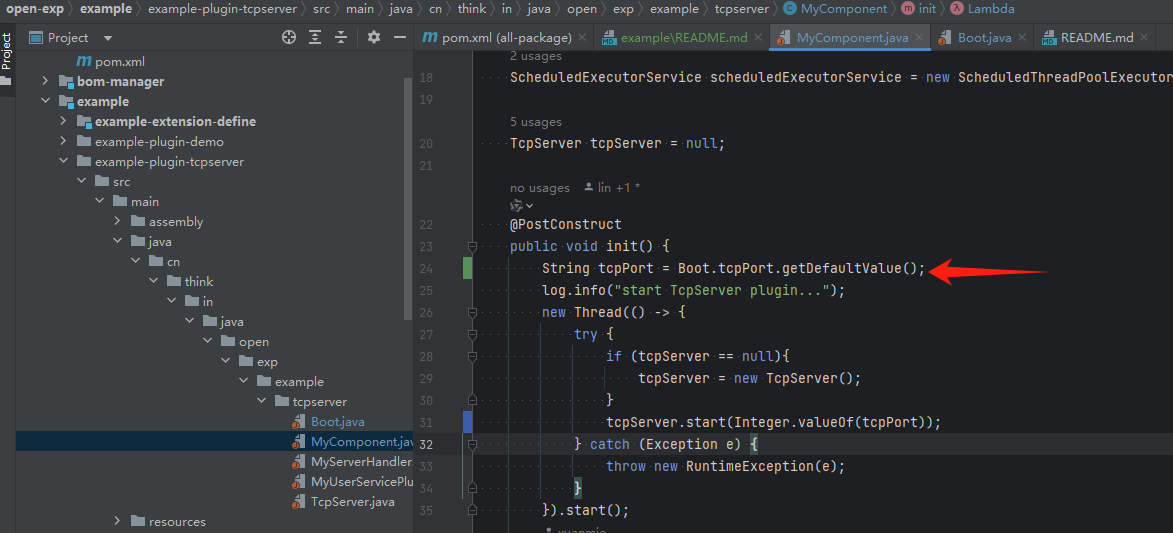Collapse example-plugin-tcpserver node
Image resolution: width=1173 pixels, height=533 pixels.
pos(64,162)
